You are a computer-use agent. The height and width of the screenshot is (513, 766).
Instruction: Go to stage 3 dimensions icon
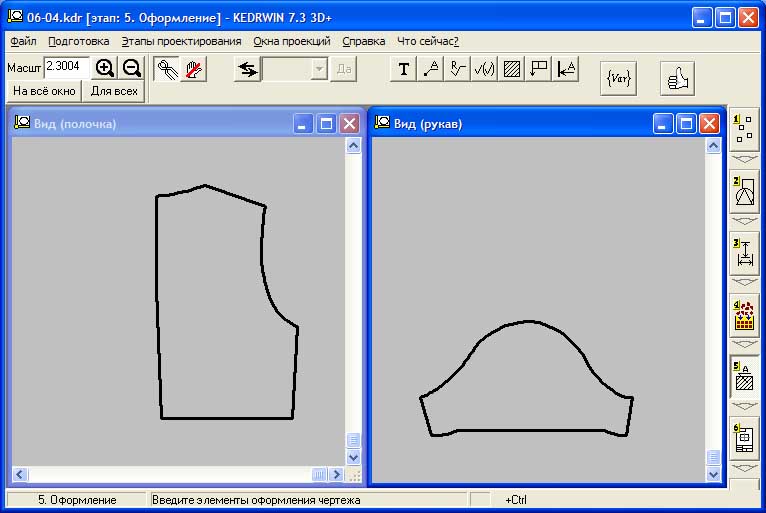[744, 253]
